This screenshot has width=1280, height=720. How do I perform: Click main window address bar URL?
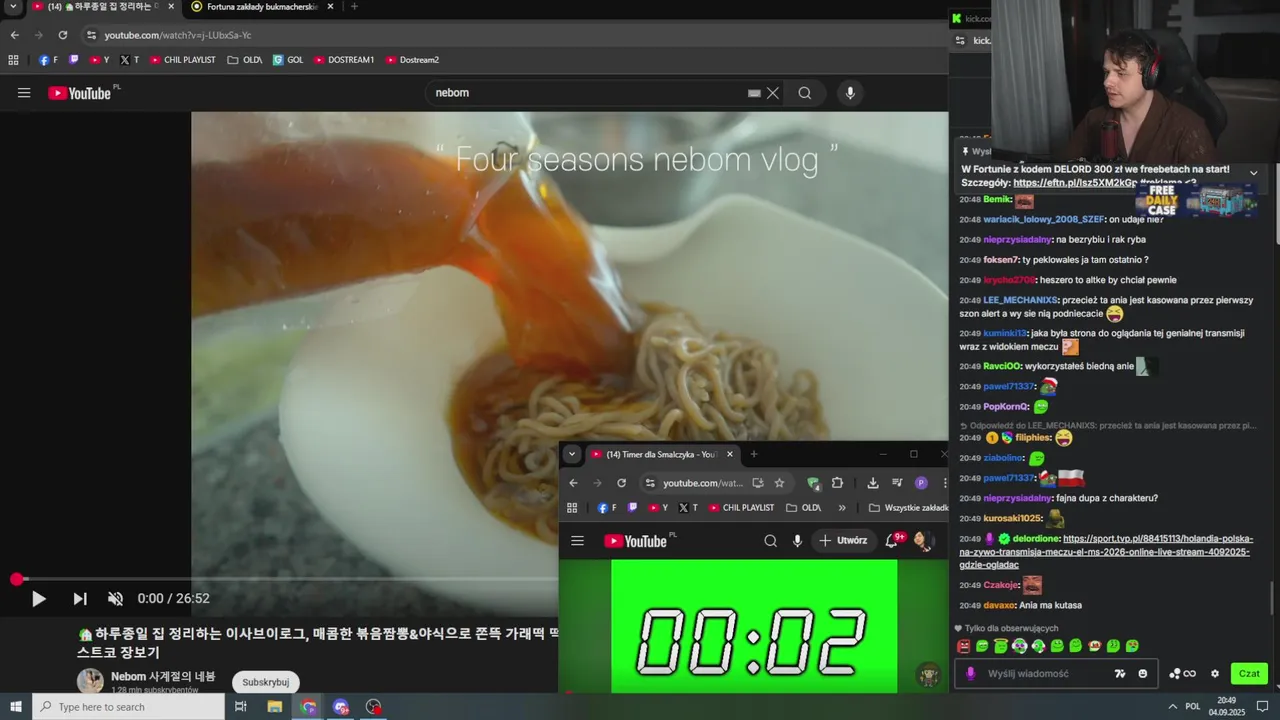tap(178, 35)
